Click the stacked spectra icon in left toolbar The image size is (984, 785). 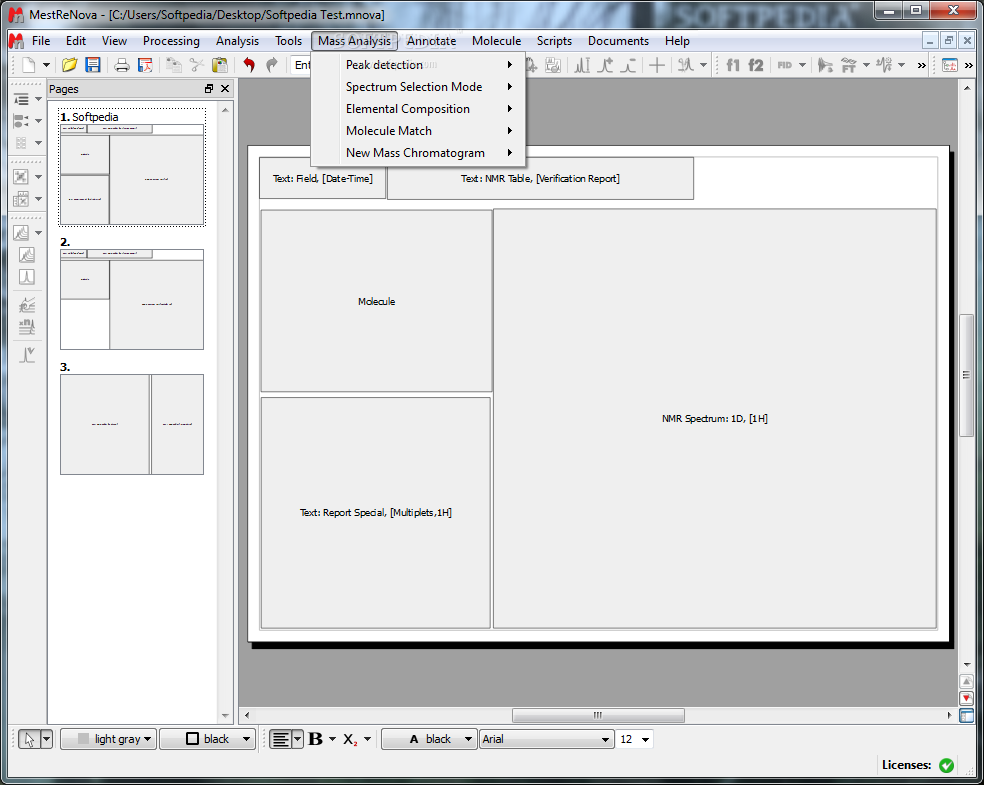point(26,255)
